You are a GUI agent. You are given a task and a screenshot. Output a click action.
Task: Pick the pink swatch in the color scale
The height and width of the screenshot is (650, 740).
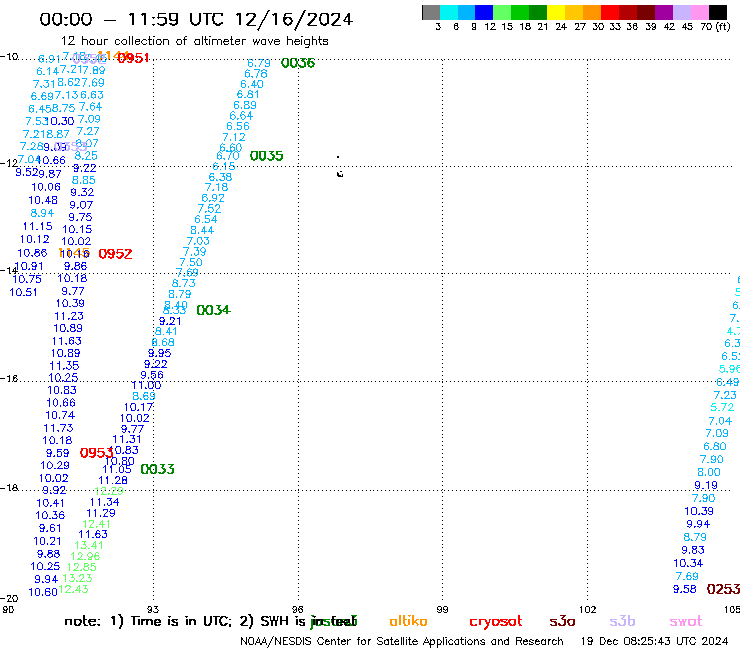pyautogui.click(x=699, y=12)
